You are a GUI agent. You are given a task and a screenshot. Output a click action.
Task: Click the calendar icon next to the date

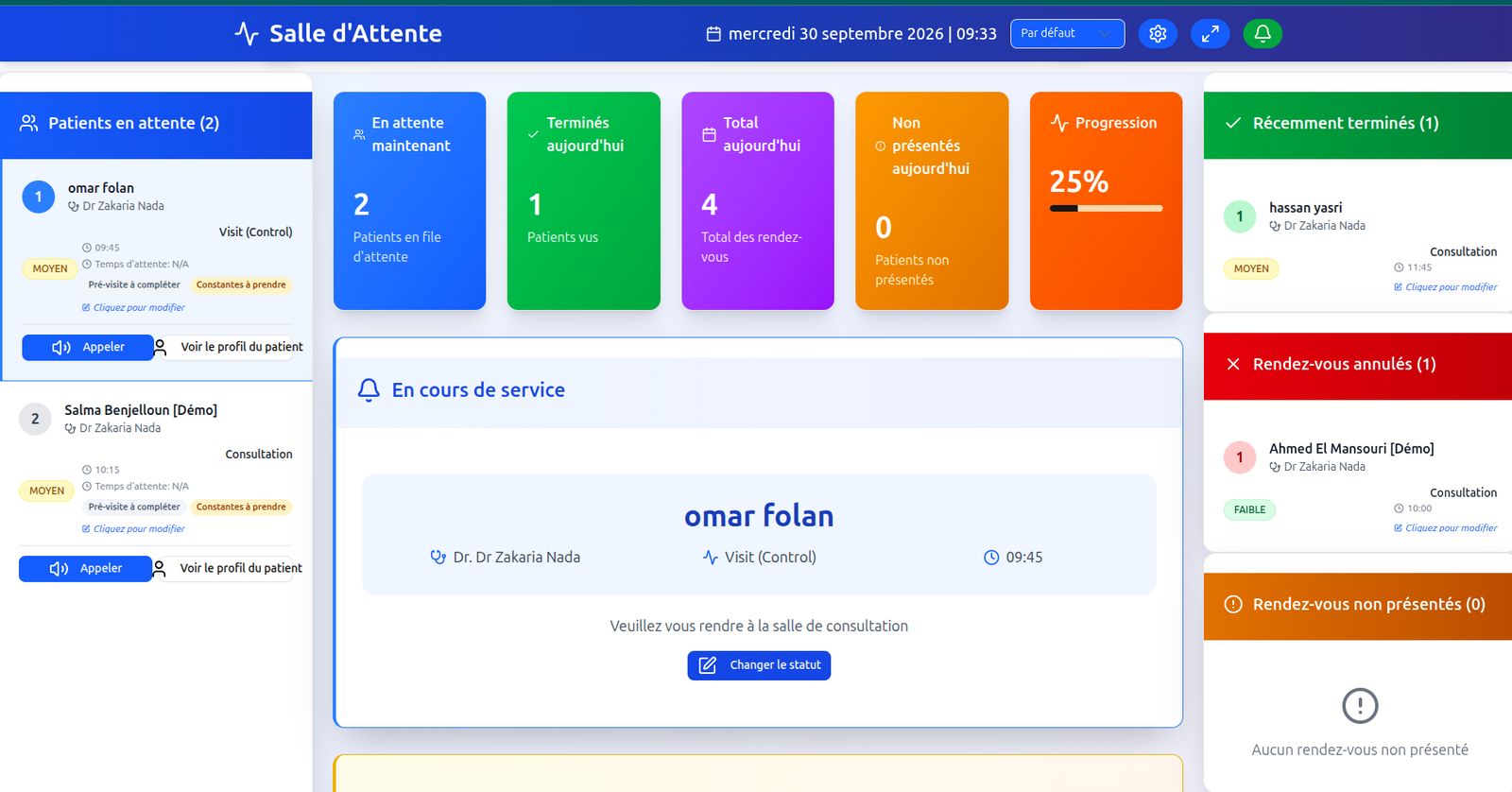pyautogui.click(x=713, y=34)
